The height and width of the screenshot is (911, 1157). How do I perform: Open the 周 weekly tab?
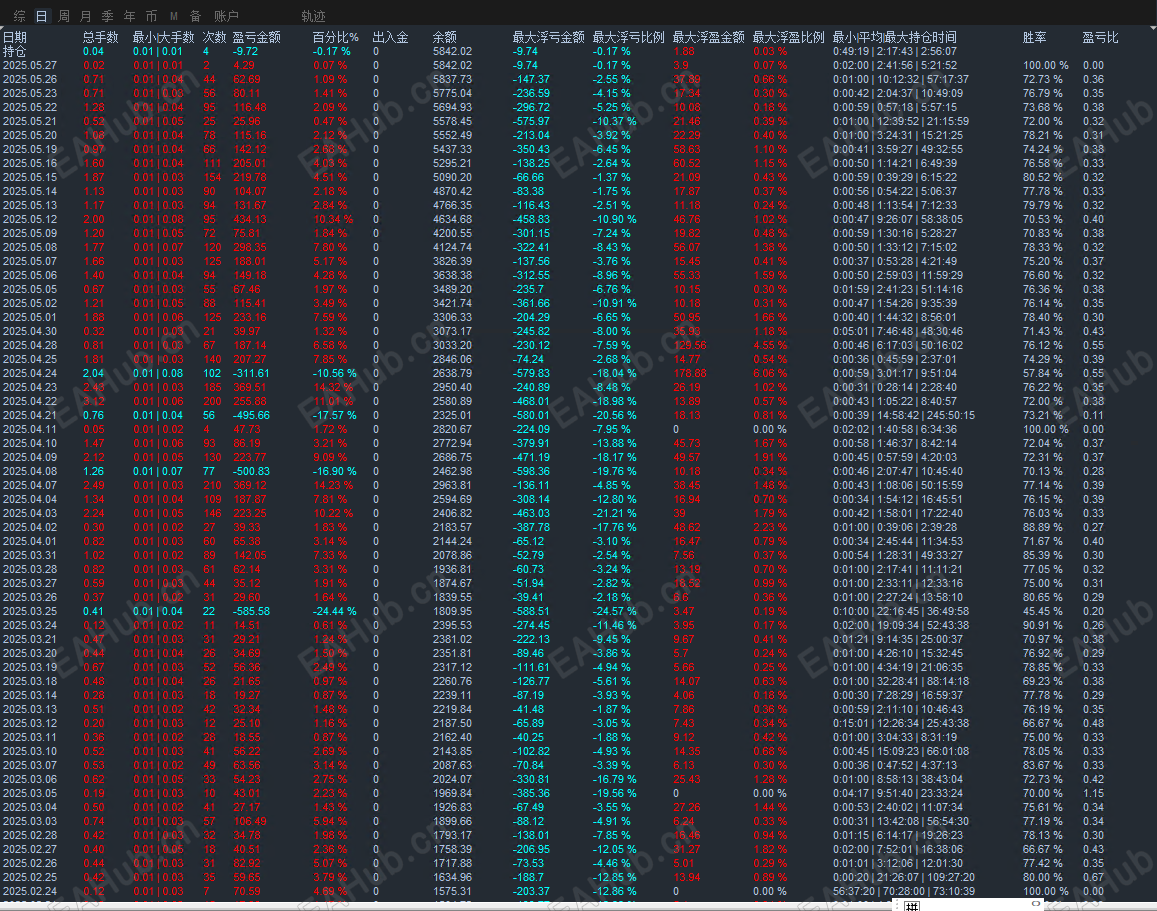[x=64, y=15]
